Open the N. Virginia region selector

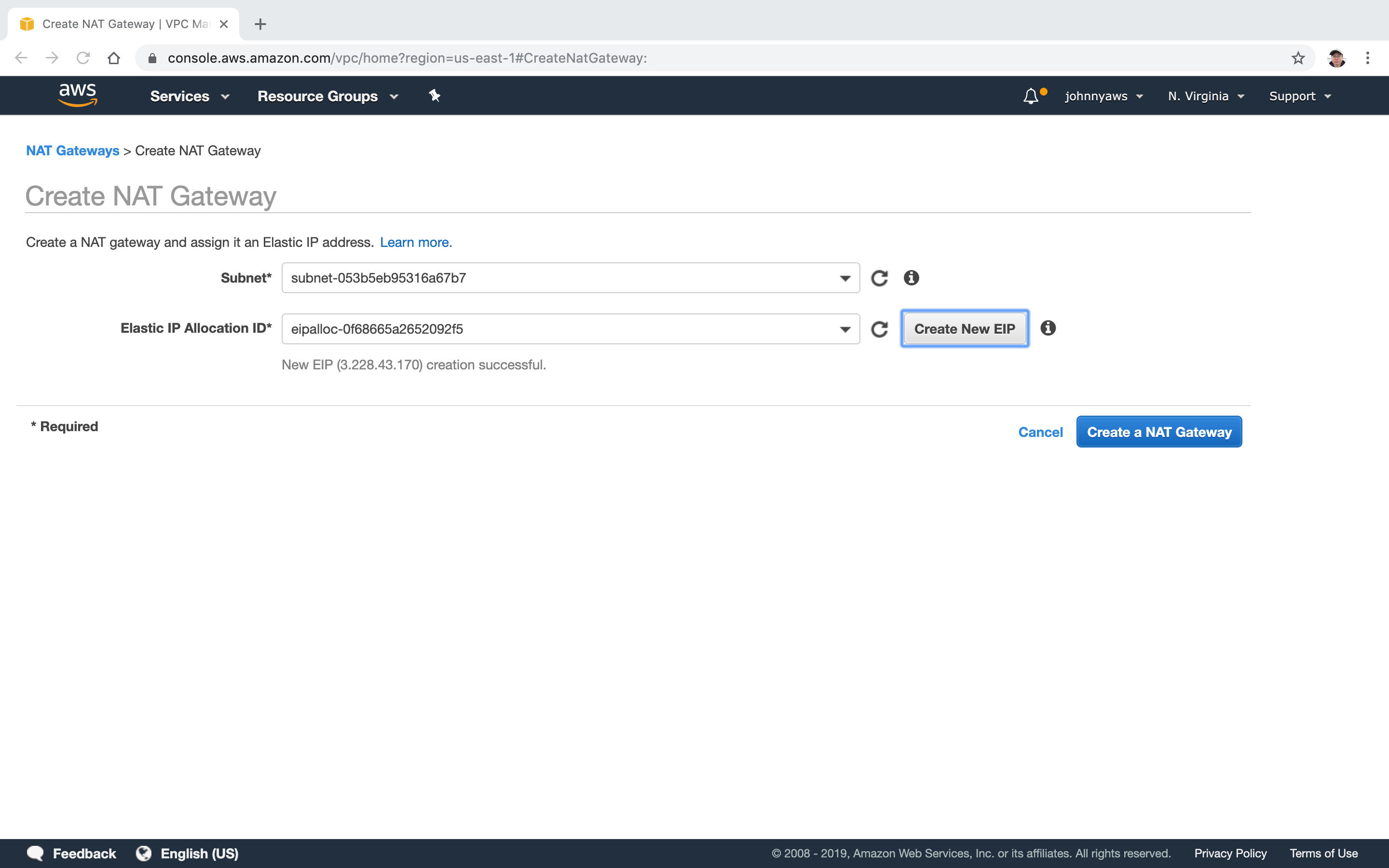coord(1206,96)
